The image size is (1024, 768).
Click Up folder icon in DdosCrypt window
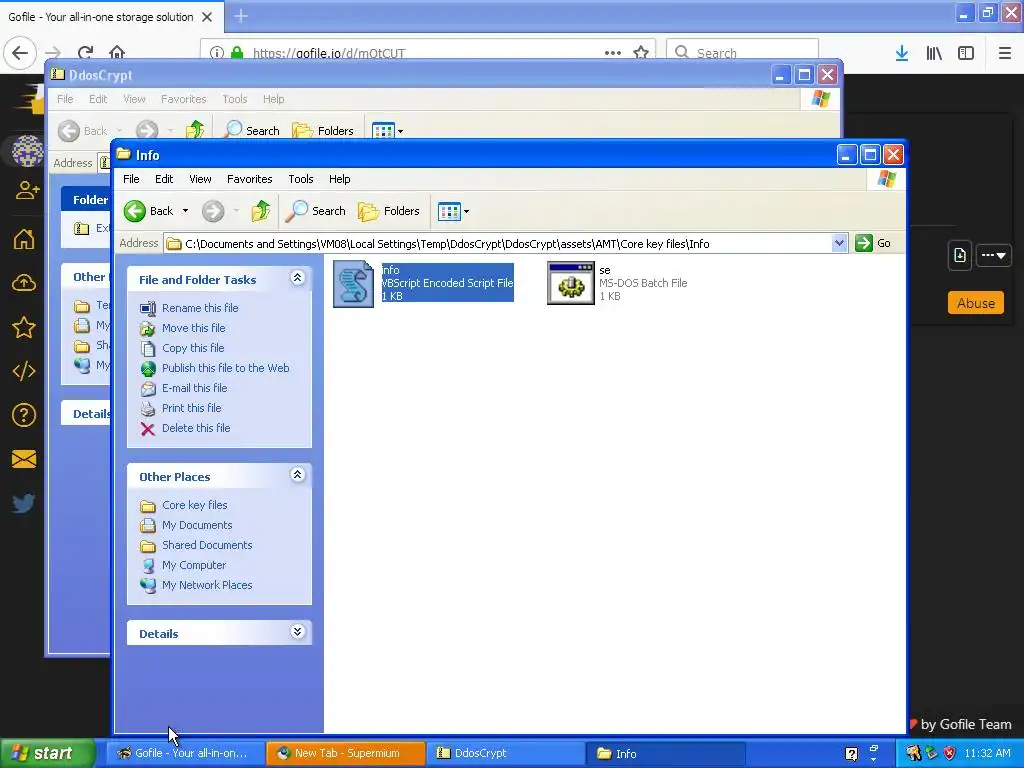(x=195, y=131)
